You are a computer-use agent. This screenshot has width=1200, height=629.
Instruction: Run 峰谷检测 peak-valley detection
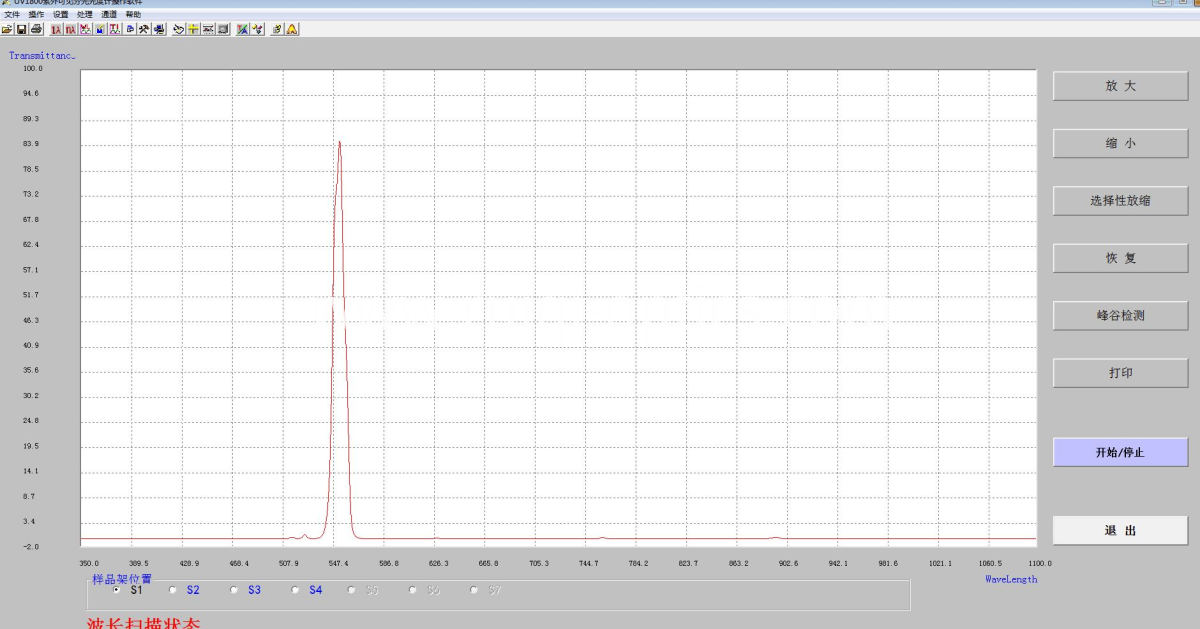pos(1120,315)
